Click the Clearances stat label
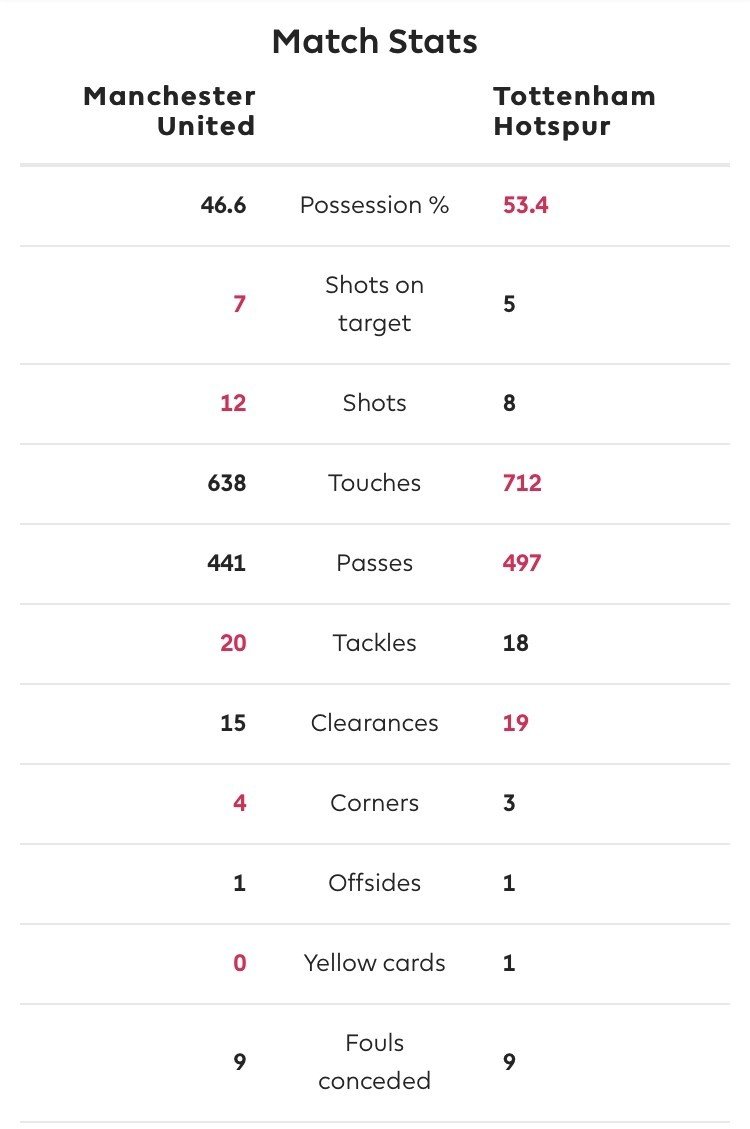The height and width of the screenshot is (1129, 750). 374,723
